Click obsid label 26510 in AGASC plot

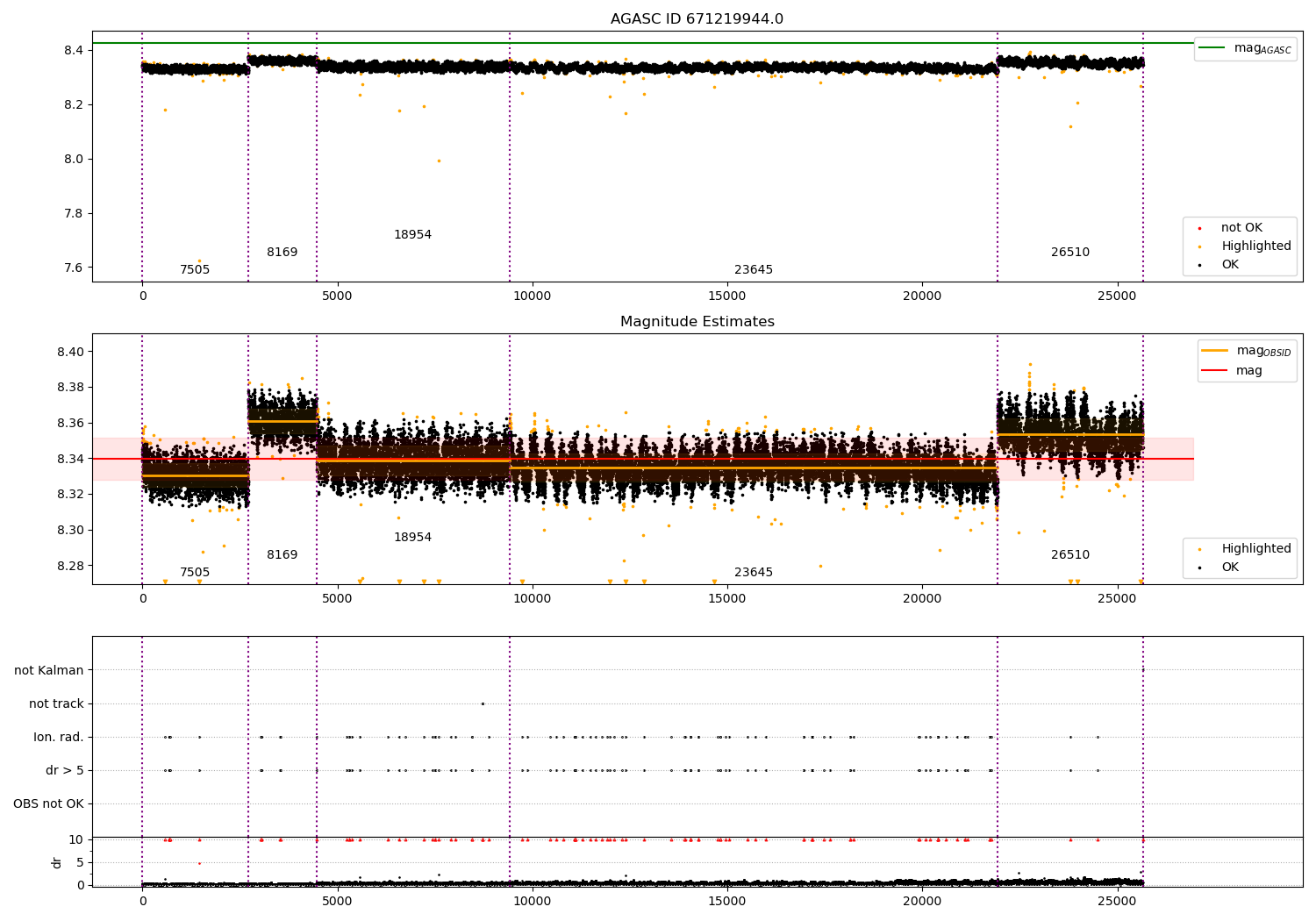click(1070, 253)
